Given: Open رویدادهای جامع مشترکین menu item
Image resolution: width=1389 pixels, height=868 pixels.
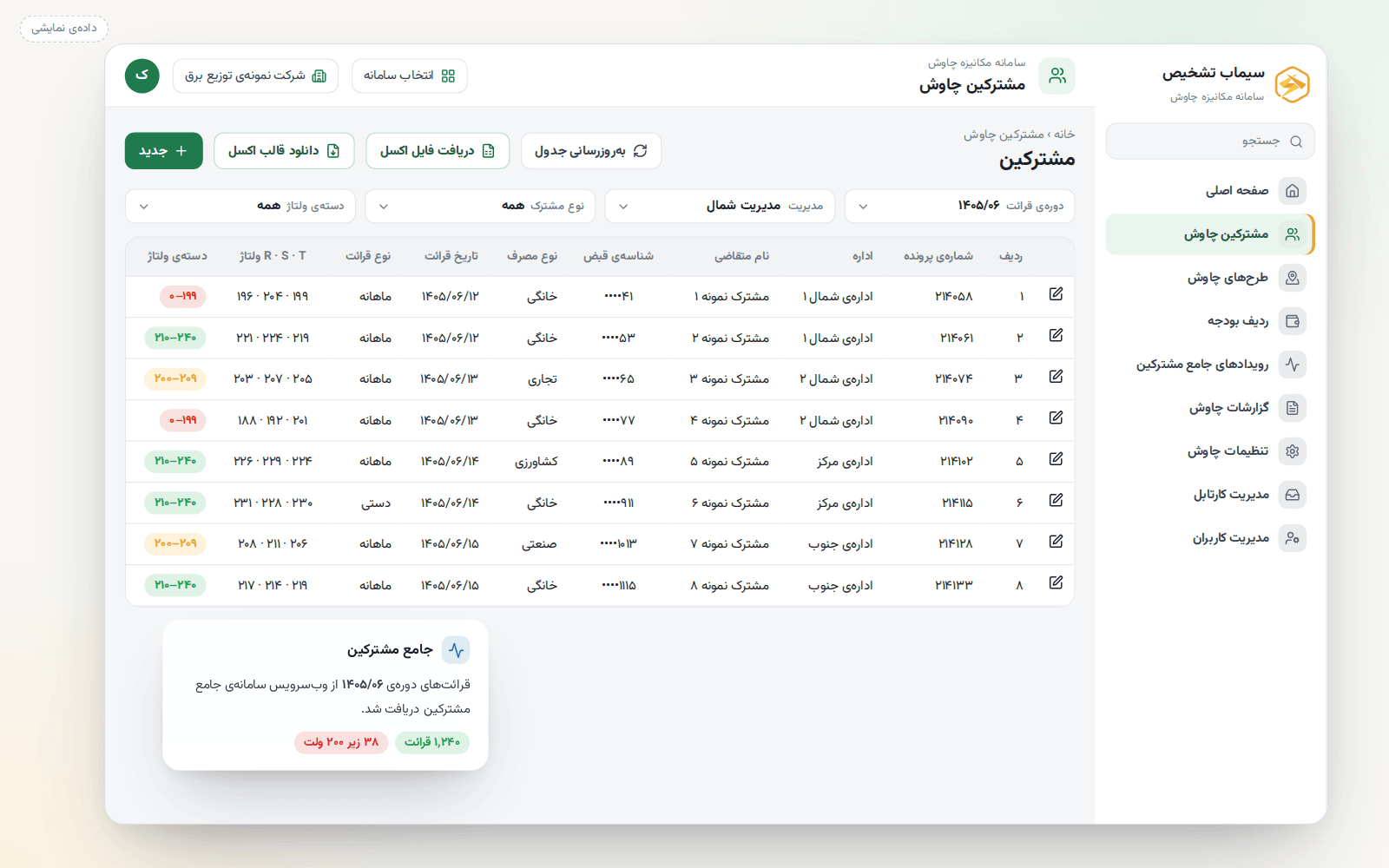Looking at the screenshot, I should [x=1209, y=365].
